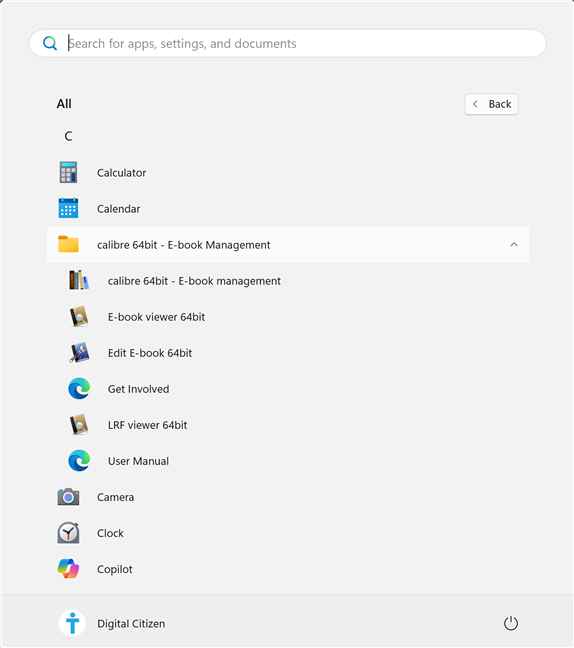Open the Calendar app icon
Viewport: 574px width, 648px height.
(68, 208)
